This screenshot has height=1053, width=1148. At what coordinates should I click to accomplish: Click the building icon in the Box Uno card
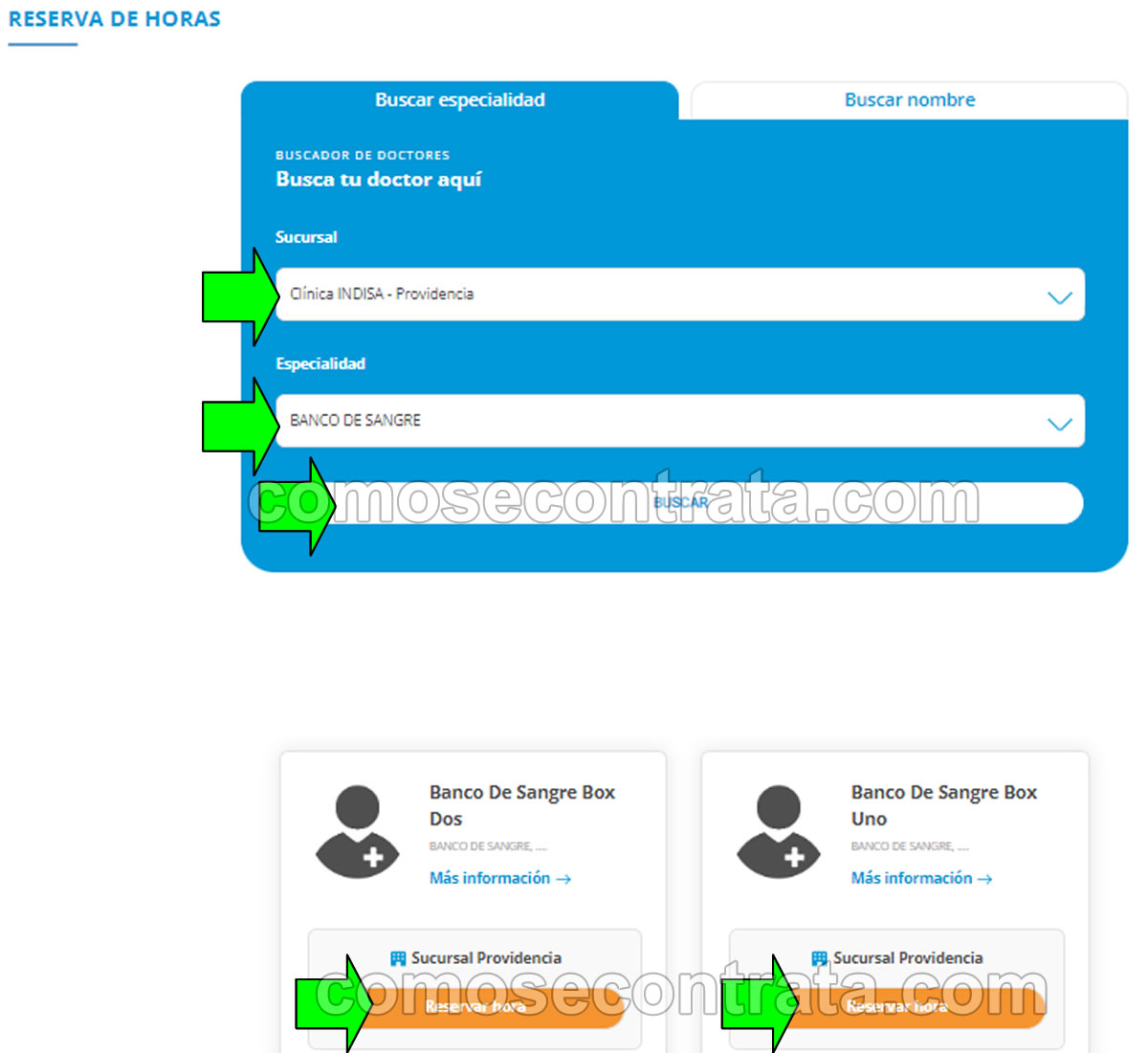[819, 958]
